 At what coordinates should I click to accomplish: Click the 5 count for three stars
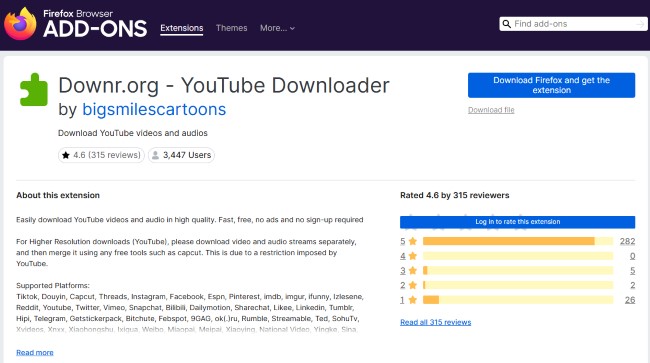point(633,271)
